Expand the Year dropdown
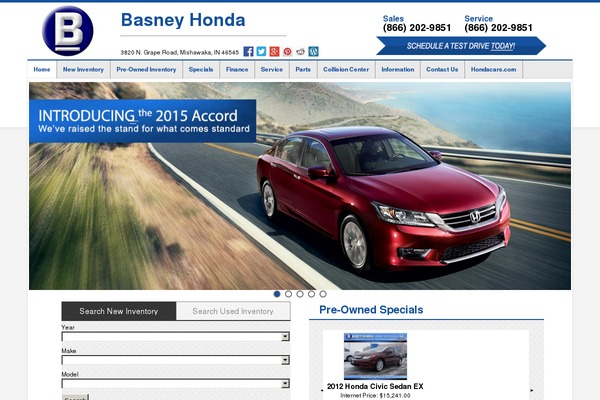Viewport: 600px width, 400px height. click(176, 336)
